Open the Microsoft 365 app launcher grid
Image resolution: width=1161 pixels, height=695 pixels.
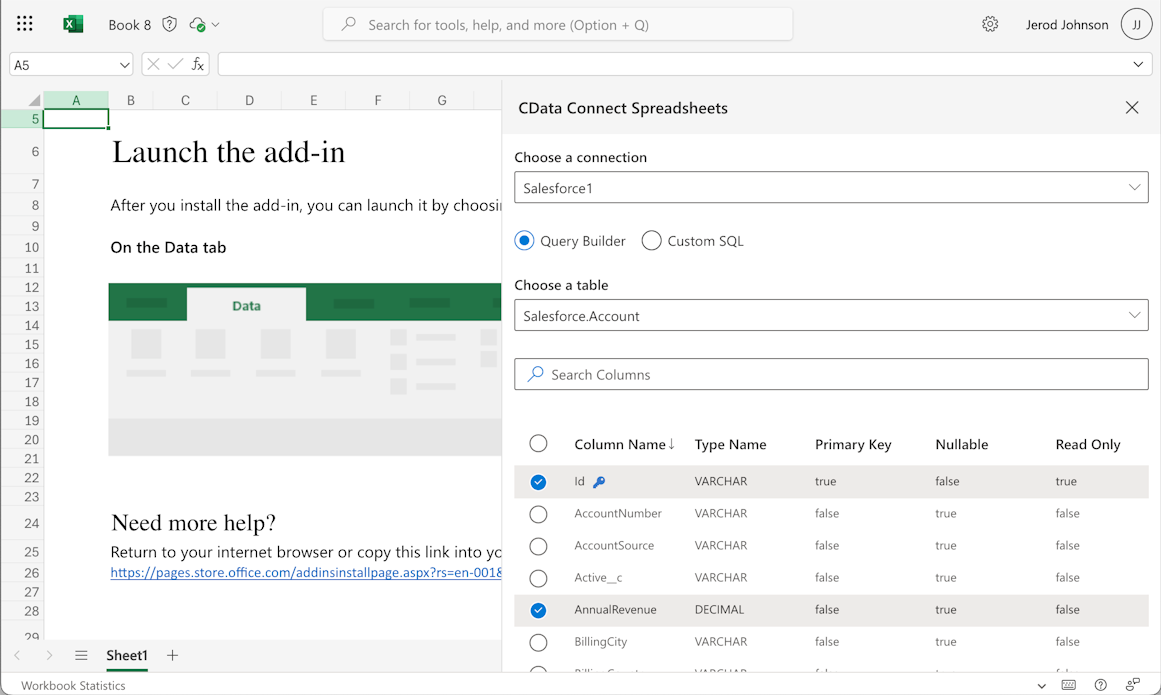click(x=25, y=24)
